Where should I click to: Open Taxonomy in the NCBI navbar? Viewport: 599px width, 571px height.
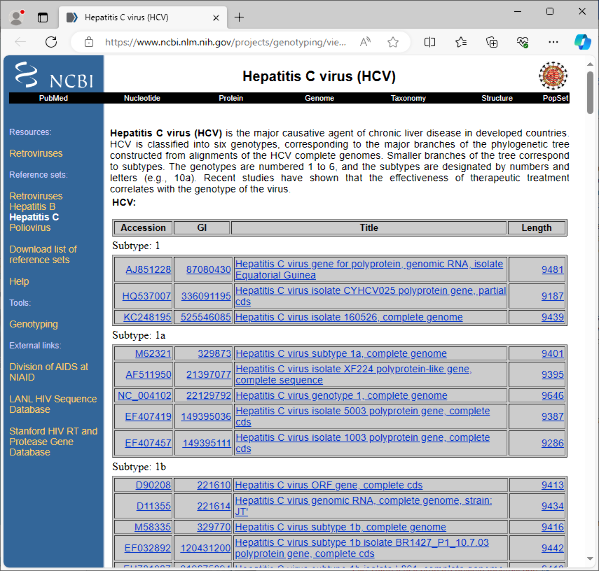(x=408, y=98)
